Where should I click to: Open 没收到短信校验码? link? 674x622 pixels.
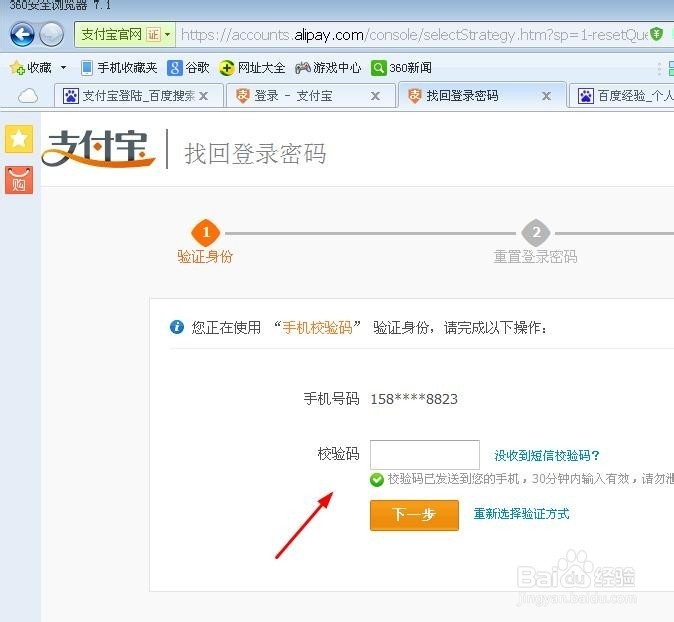pos(546,455)
